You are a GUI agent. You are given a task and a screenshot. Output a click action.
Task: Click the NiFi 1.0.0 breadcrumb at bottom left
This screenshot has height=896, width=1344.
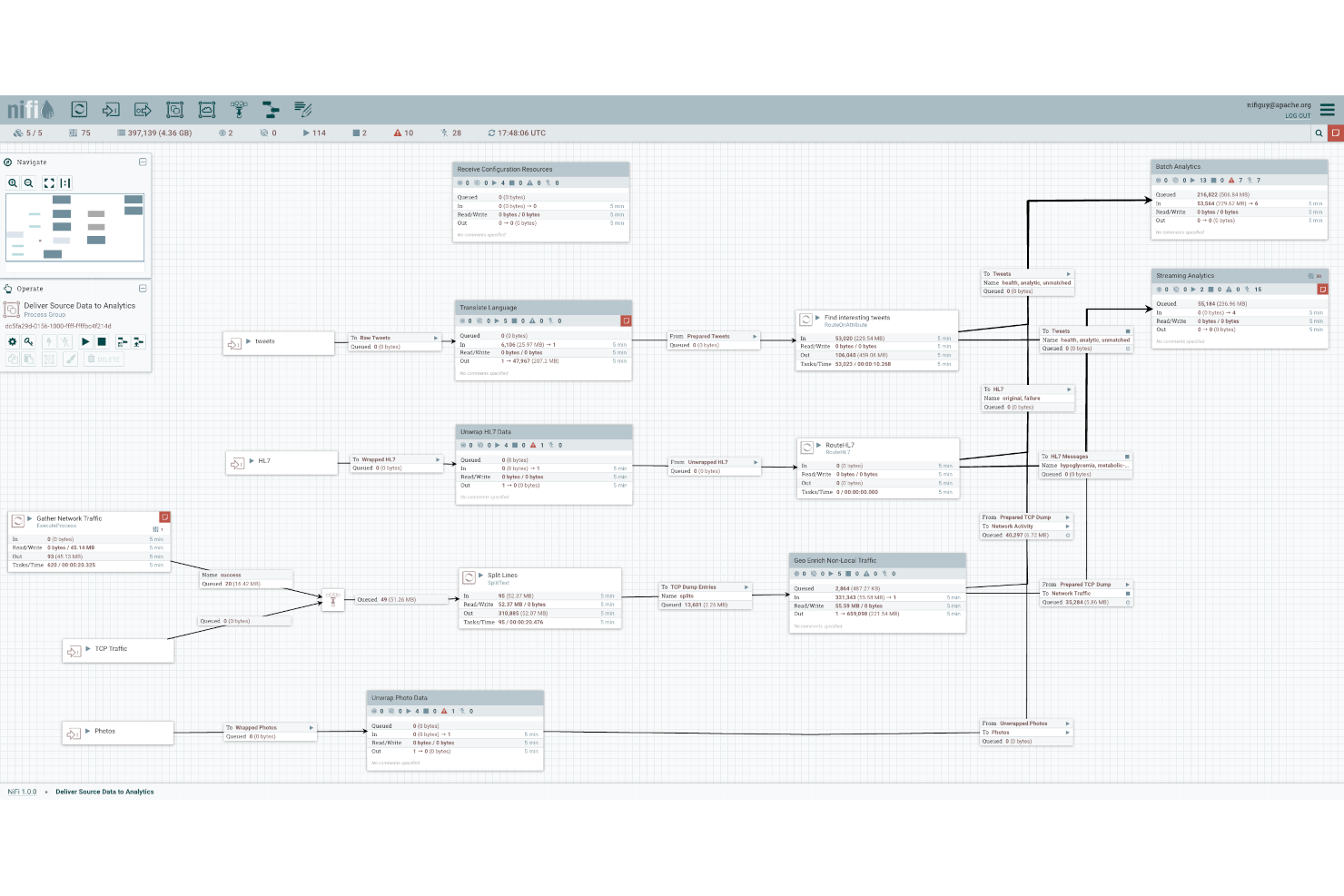23,792
